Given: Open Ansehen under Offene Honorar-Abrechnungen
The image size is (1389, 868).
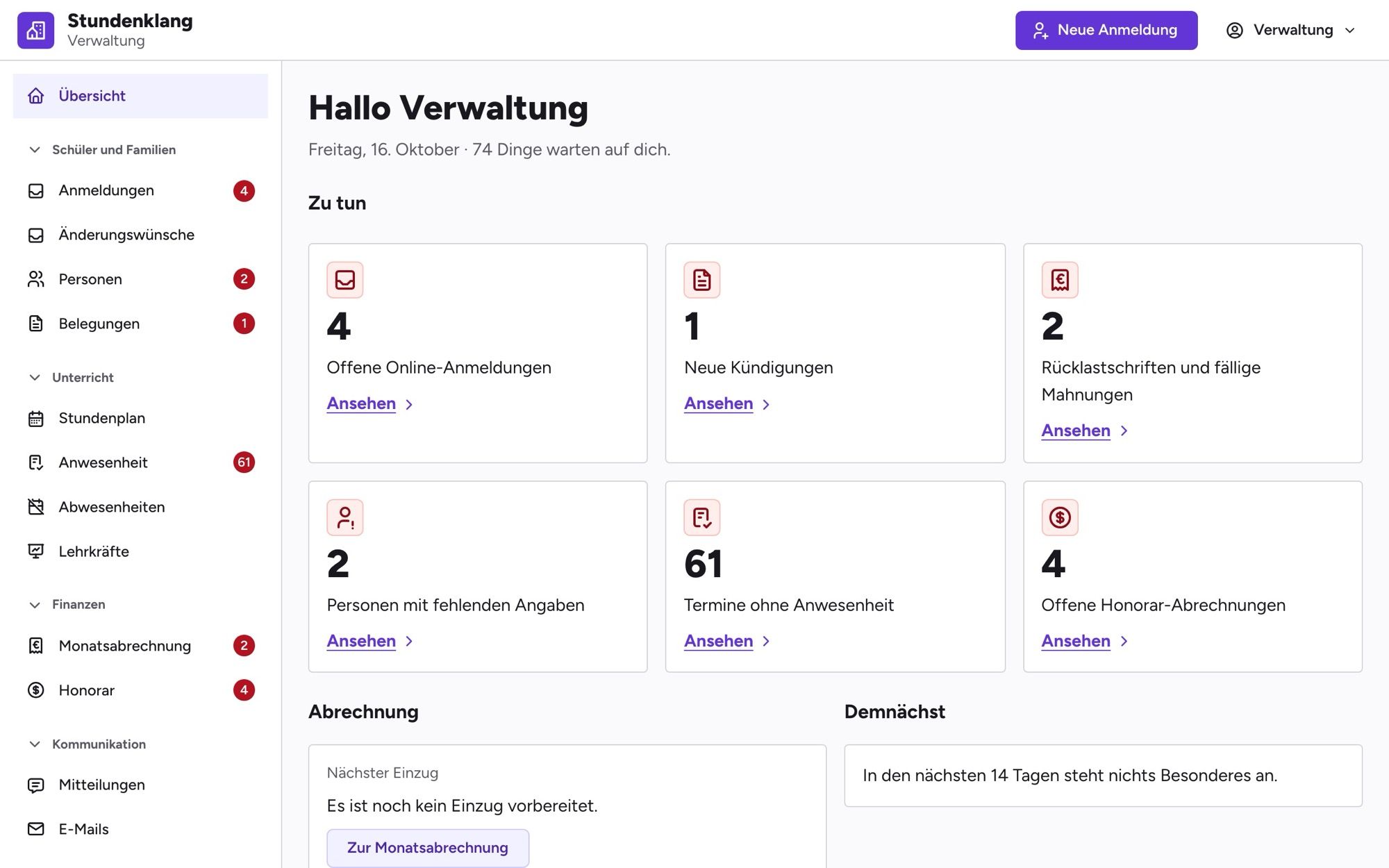Looking at the screenshot, I should click(x=1084, y=641).
